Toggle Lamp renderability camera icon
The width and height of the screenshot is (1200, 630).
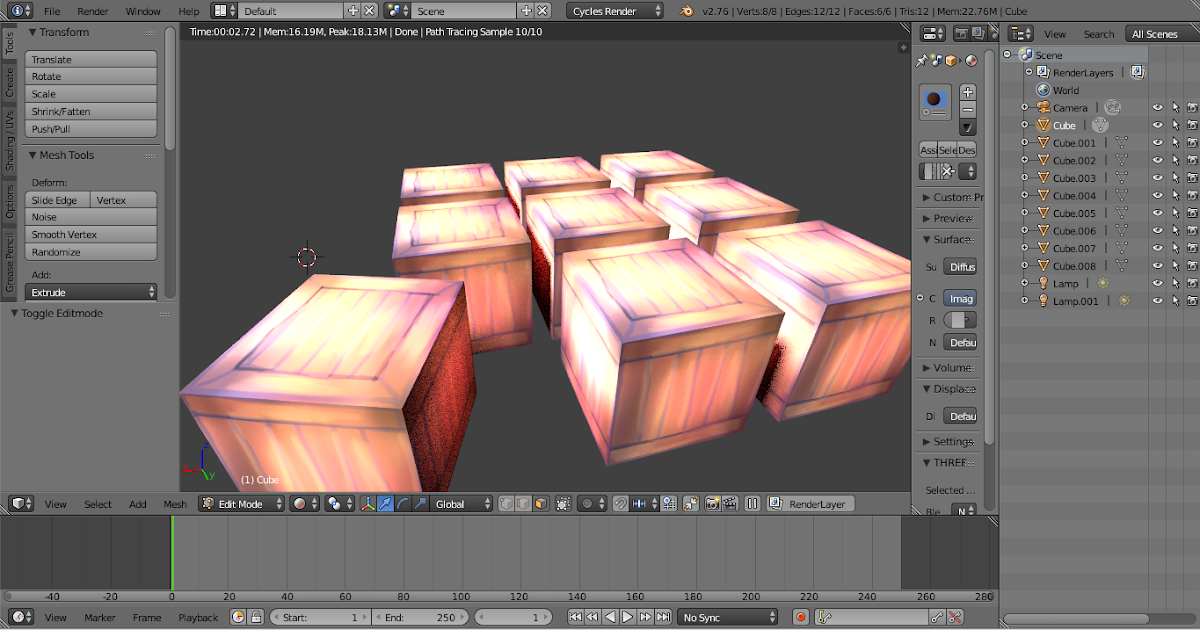click(1192, 284)
